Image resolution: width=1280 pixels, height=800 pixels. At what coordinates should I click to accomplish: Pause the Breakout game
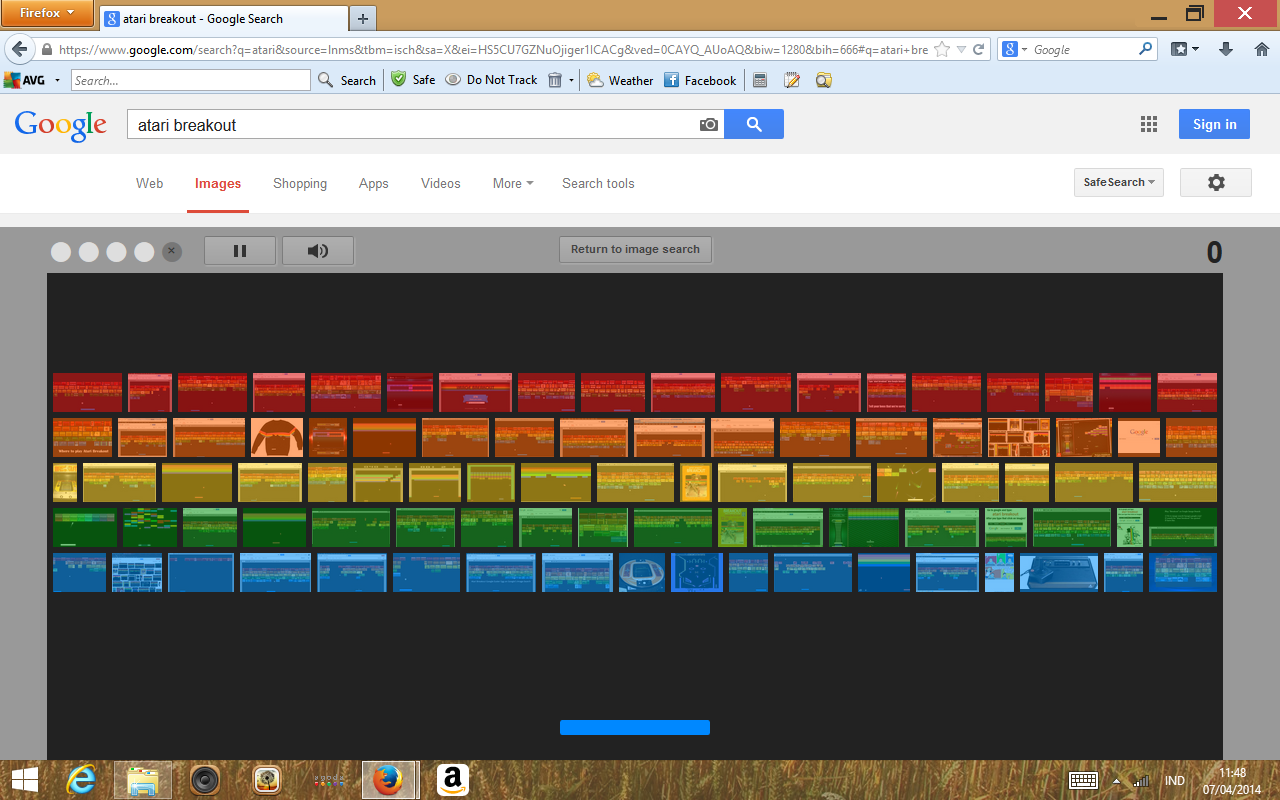tap(240, 251)
